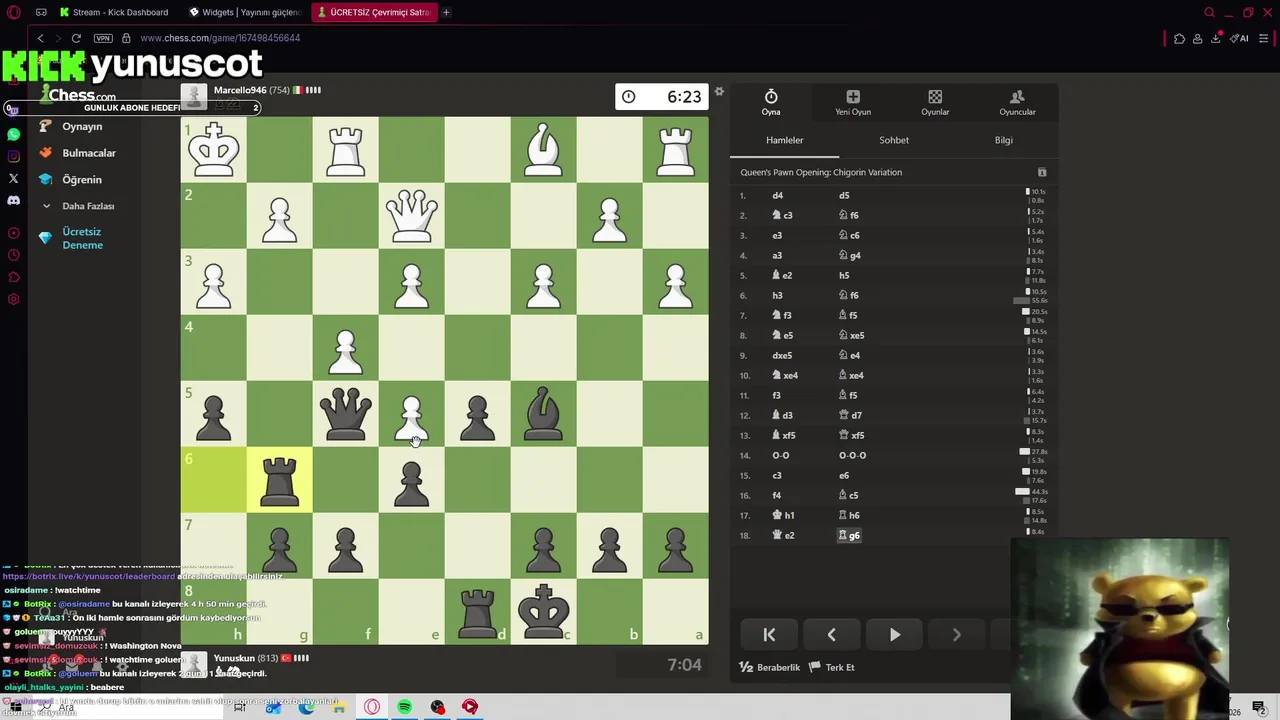Select move 16 f4 in move list
1280x720 pixels.
pos(776,495)
